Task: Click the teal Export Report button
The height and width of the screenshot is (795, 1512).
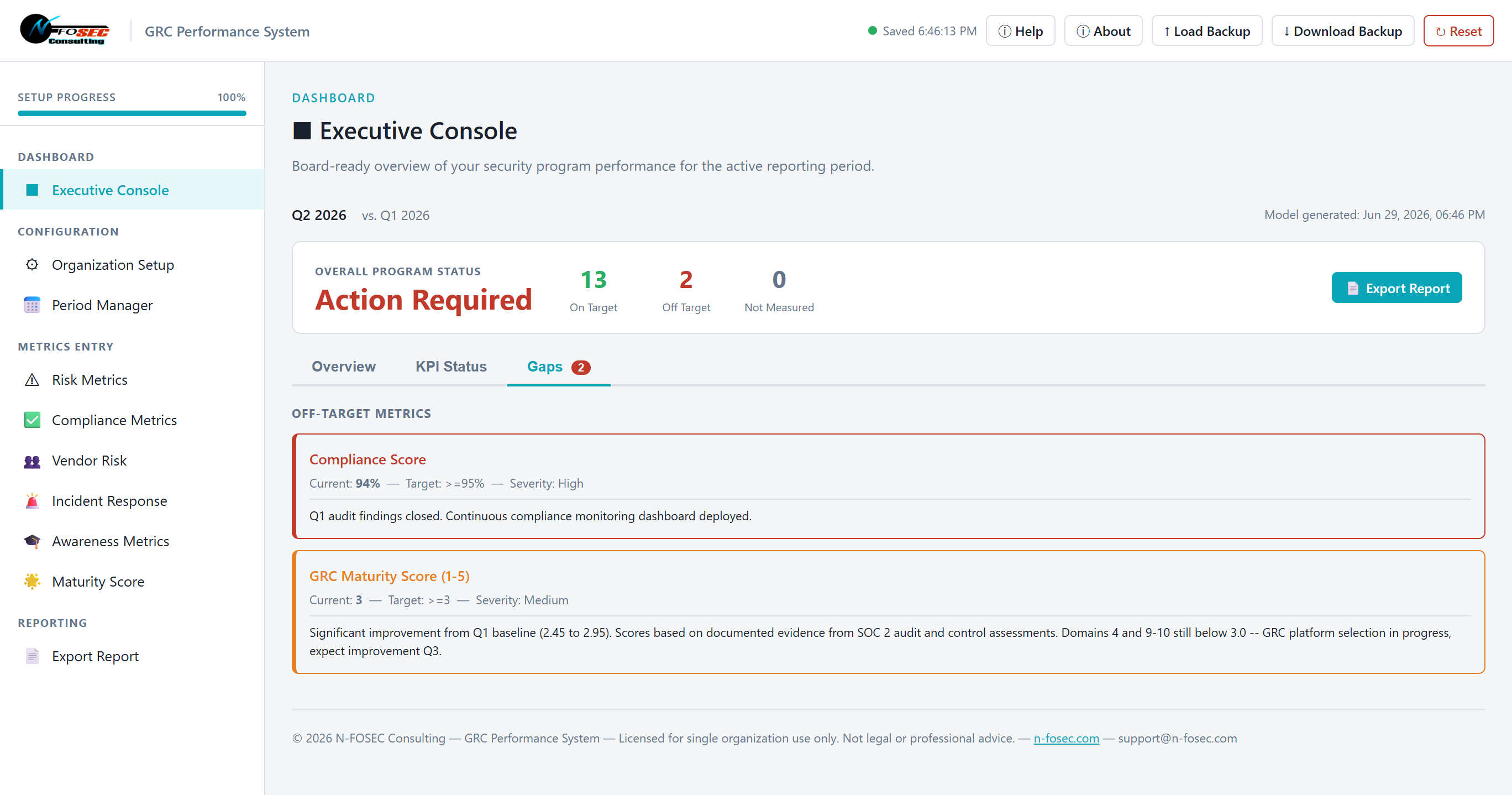Action: [1397, 287]
